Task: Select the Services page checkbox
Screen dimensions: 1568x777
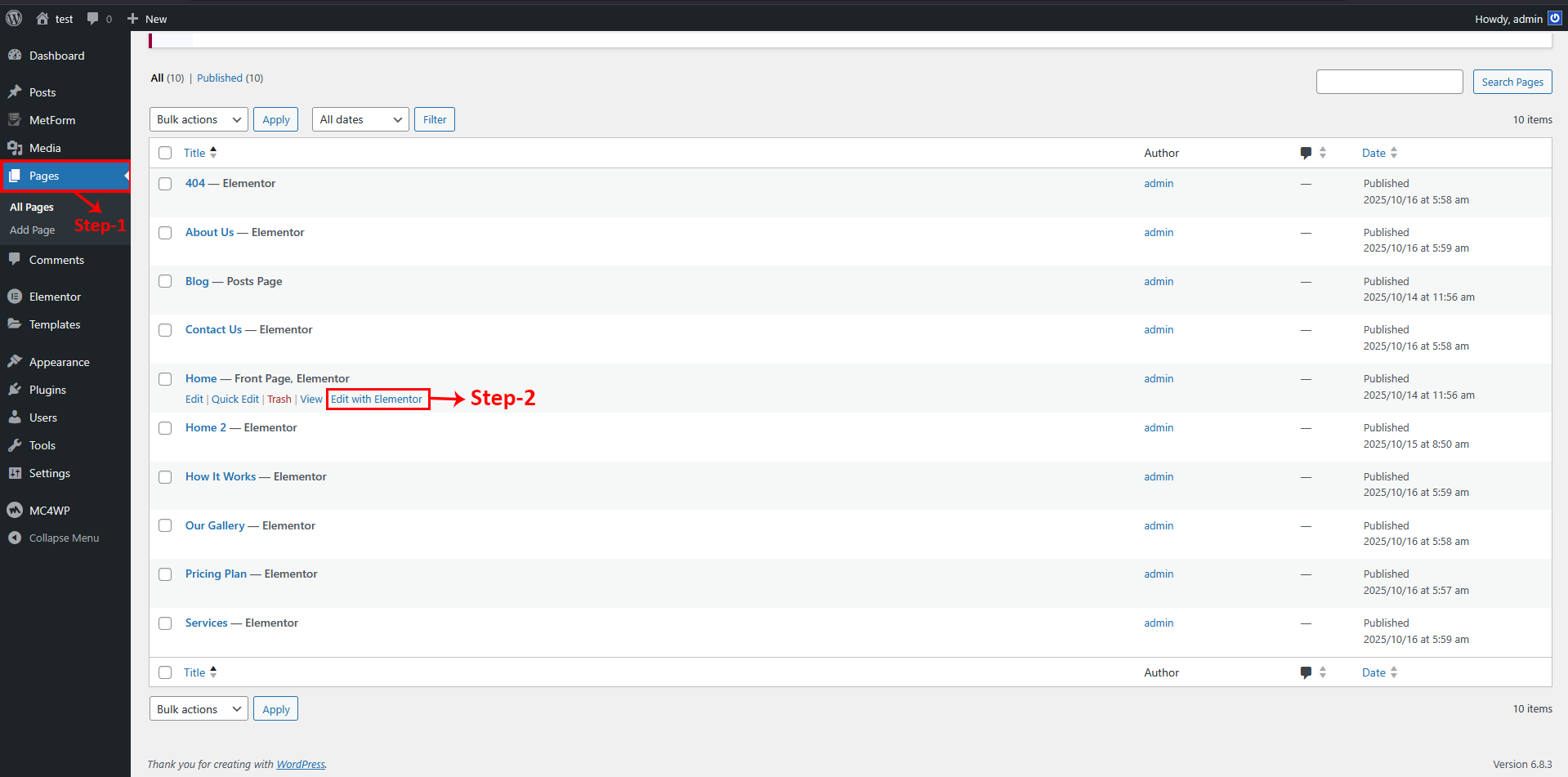Action: (x=165, y=623)
